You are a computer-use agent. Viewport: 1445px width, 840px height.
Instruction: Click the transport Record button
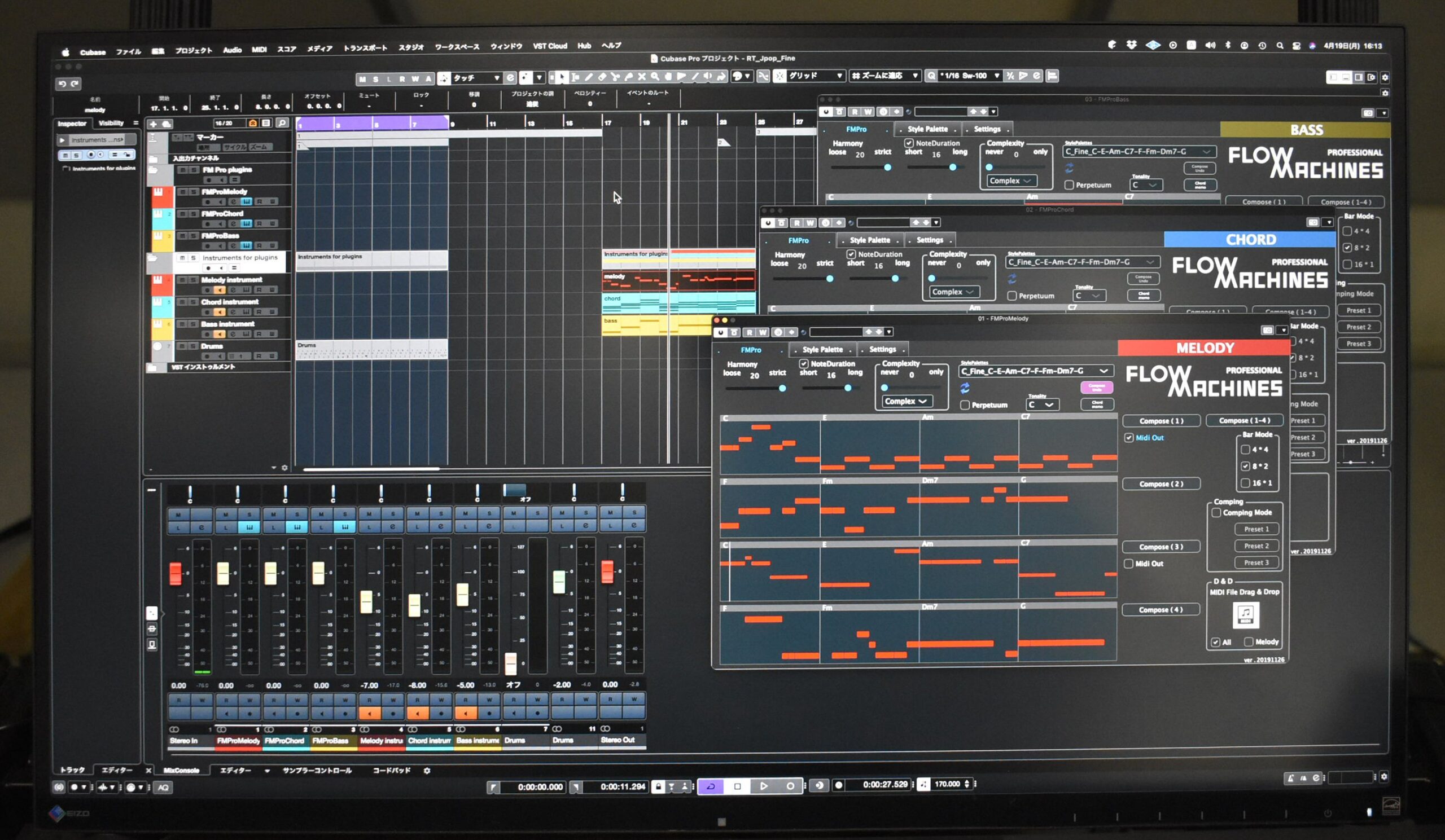[x=791, y=786]
